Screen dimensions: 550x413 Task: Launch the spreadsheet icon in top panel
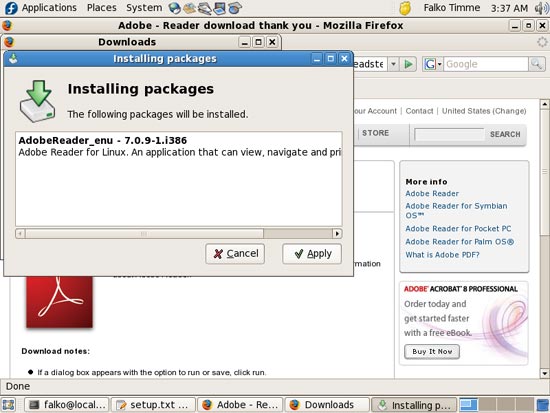coord(235,8)
